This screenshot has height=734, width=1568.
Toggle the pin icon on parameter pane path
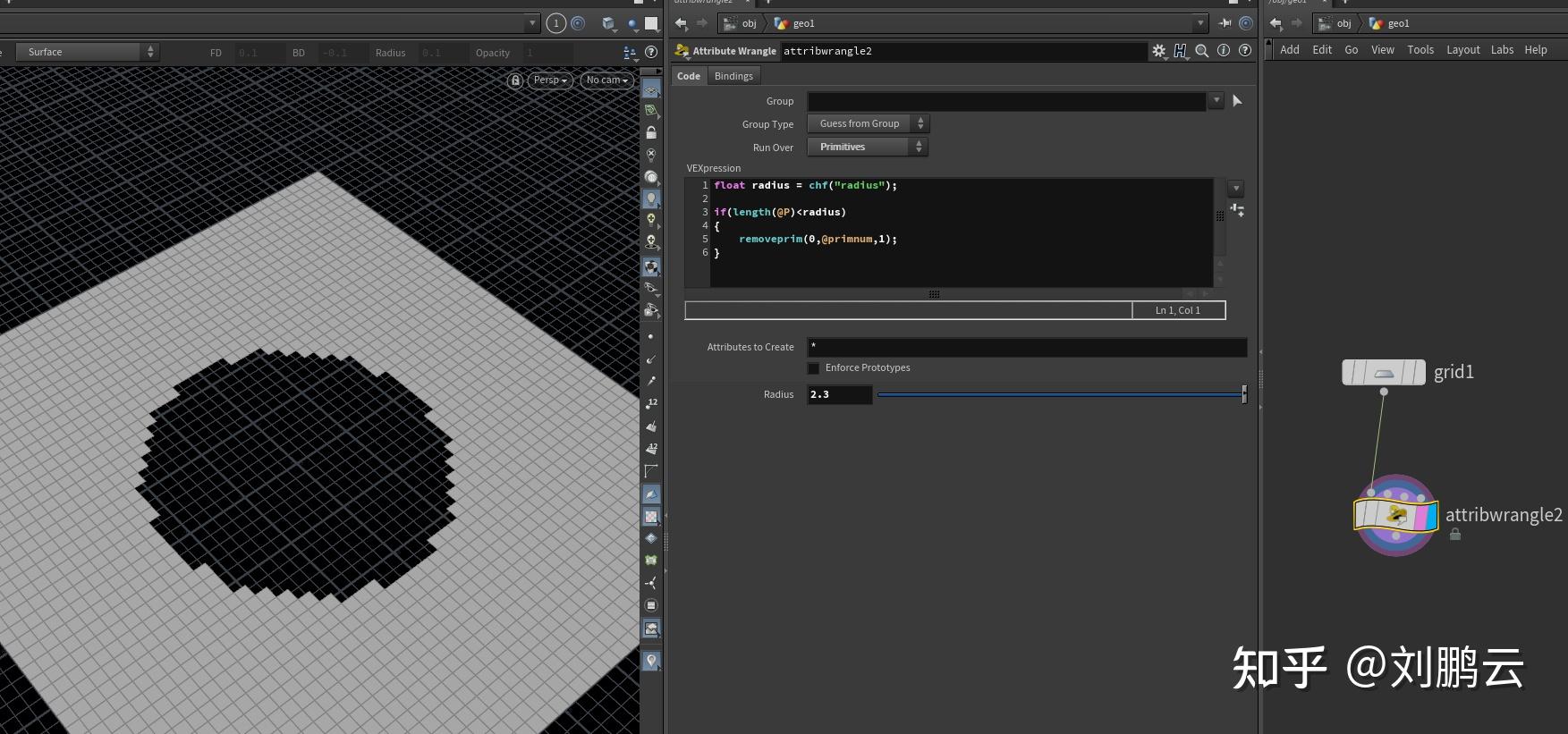[1225, 23]
